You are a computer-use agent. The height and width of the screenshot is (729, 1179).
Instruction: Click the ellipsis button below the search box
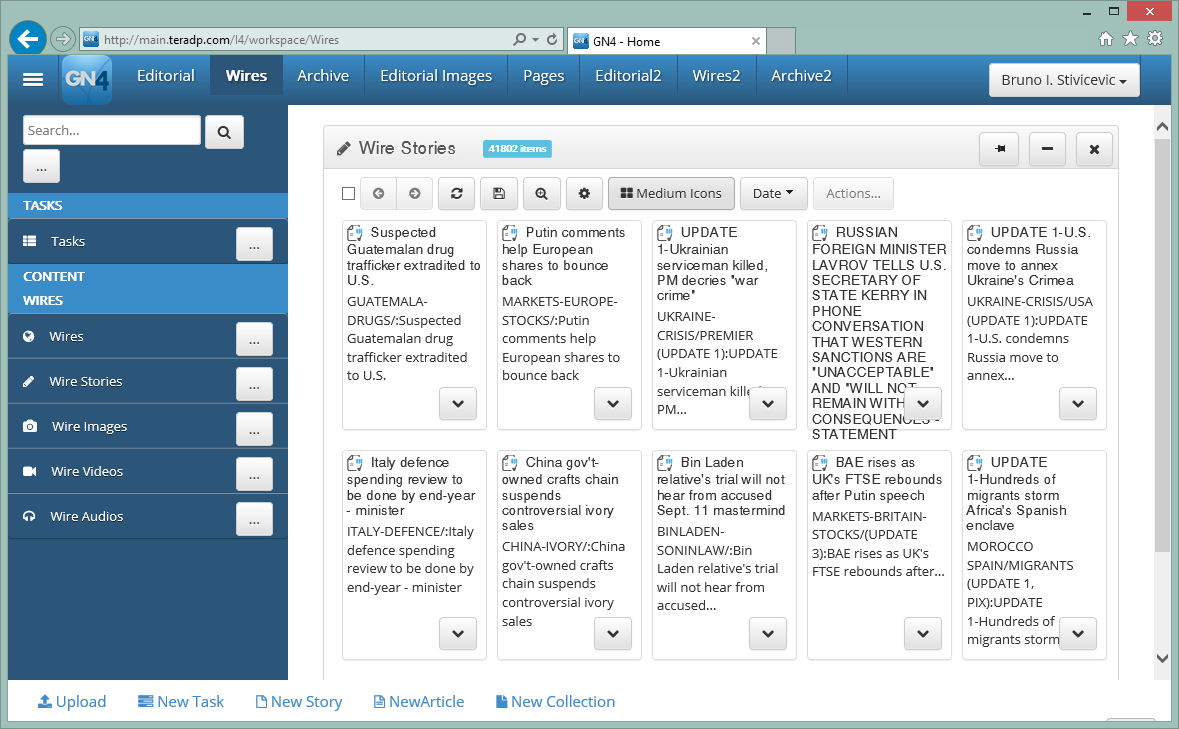[x=41, y=167]
